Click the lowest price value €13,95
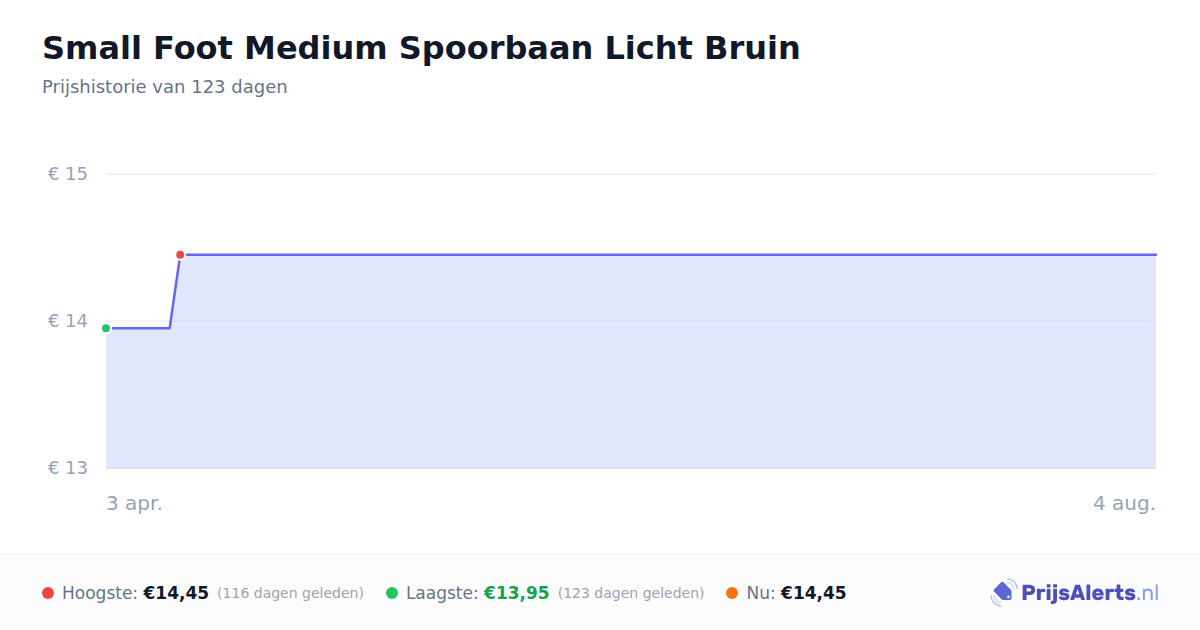The height and width of the screenshot is (630, 1200). coord(517,593)
